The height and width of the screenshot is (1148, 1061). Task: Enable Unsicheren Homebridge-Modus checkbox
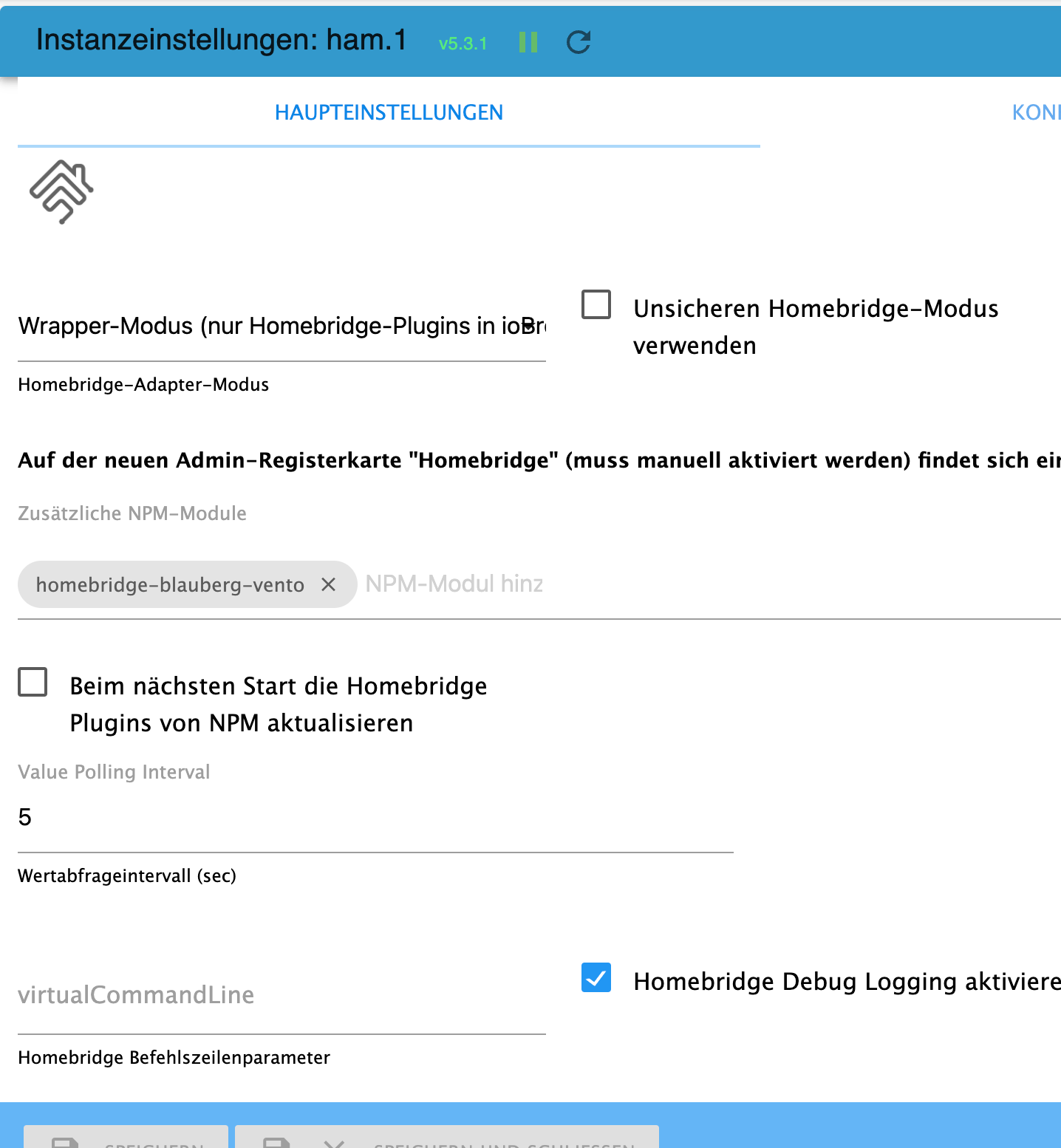click(x=596, y=304)
